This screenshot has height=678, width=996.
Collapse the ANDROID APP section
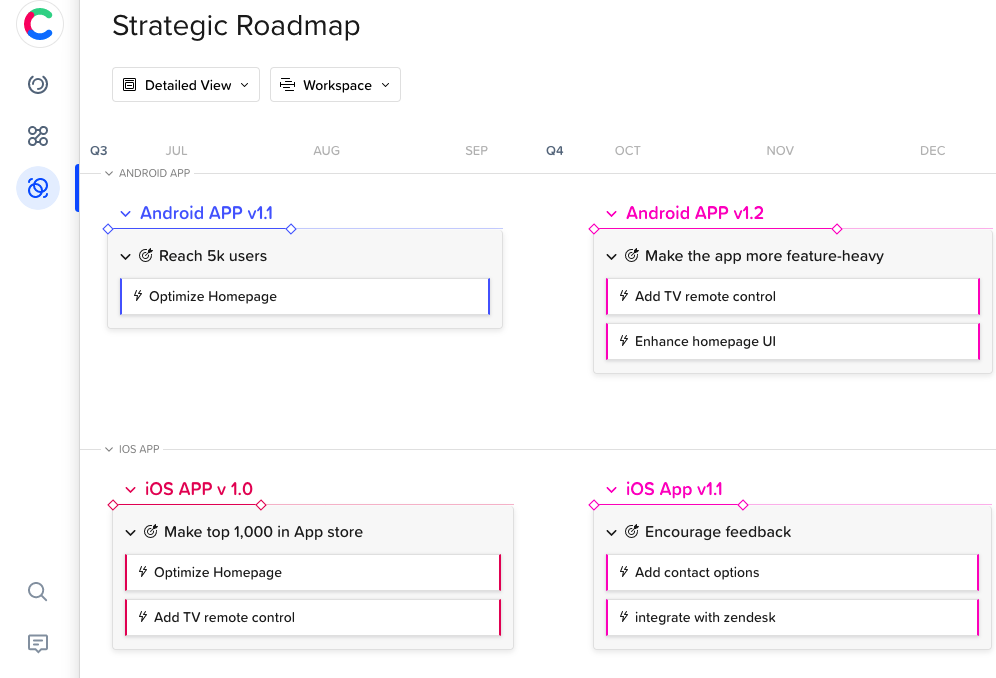tap(109, 173)
